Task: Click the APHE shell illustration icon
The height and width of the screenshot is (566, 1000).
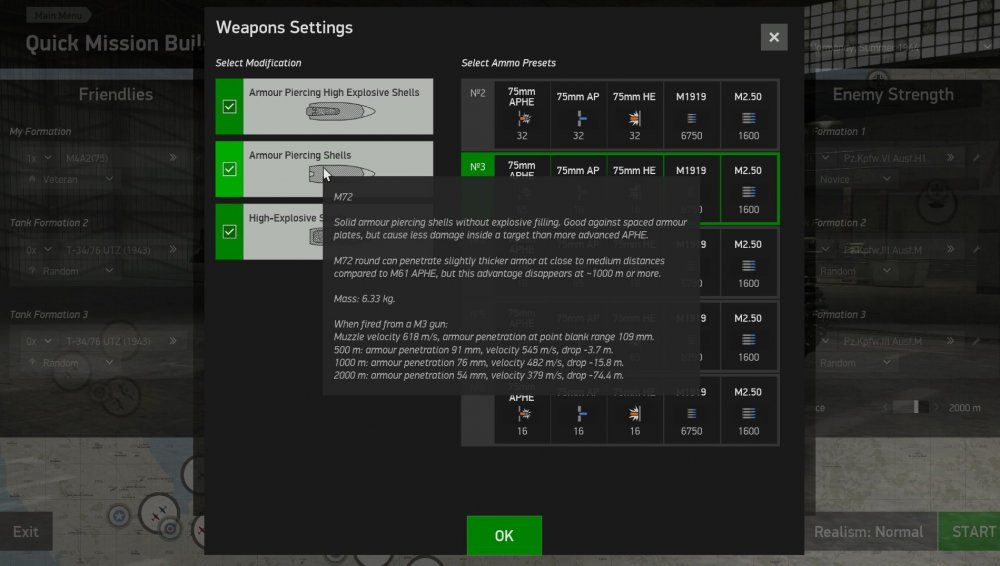Action: coord(340,112)
